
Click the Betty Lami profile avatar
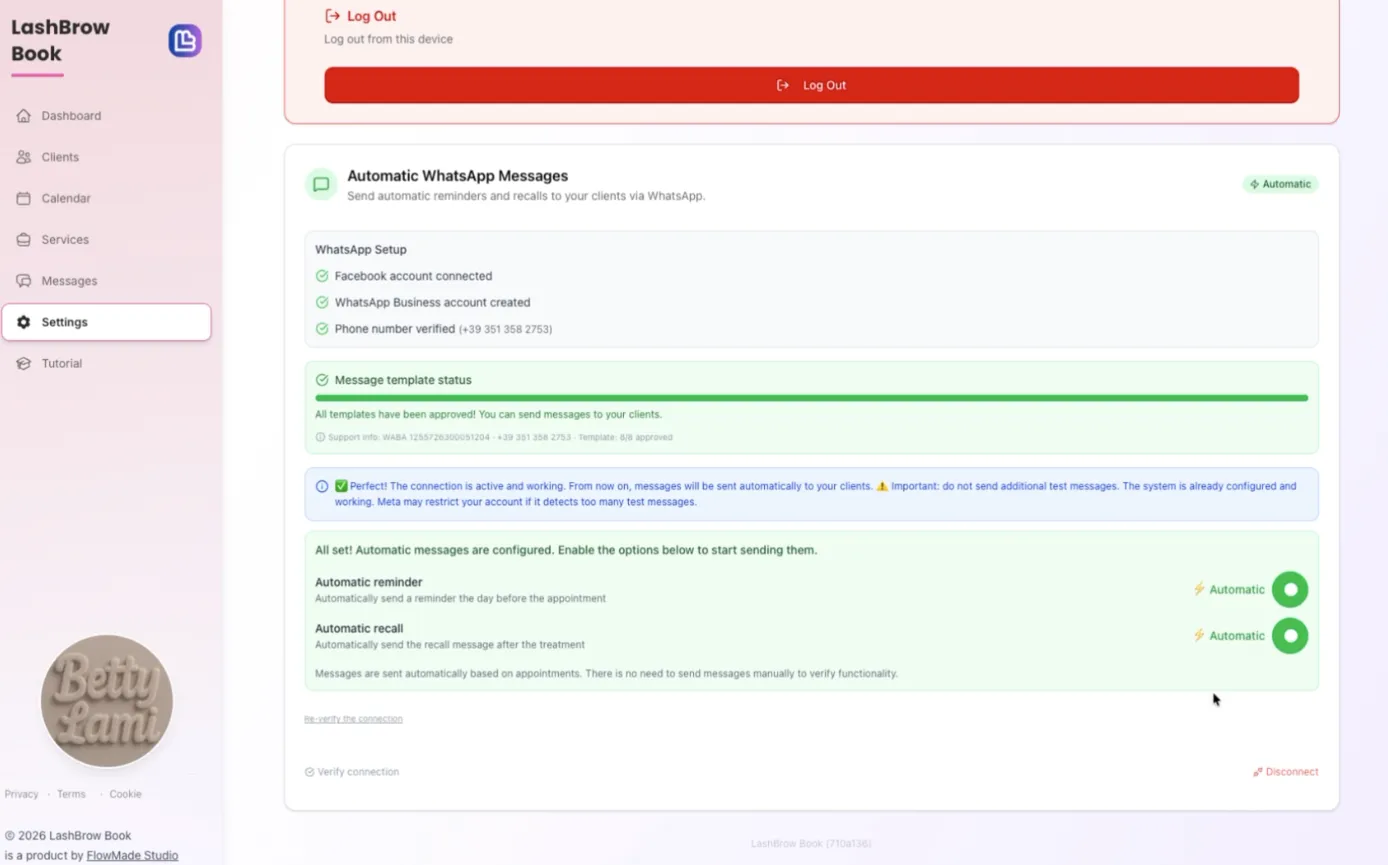[x=107, y=701]
